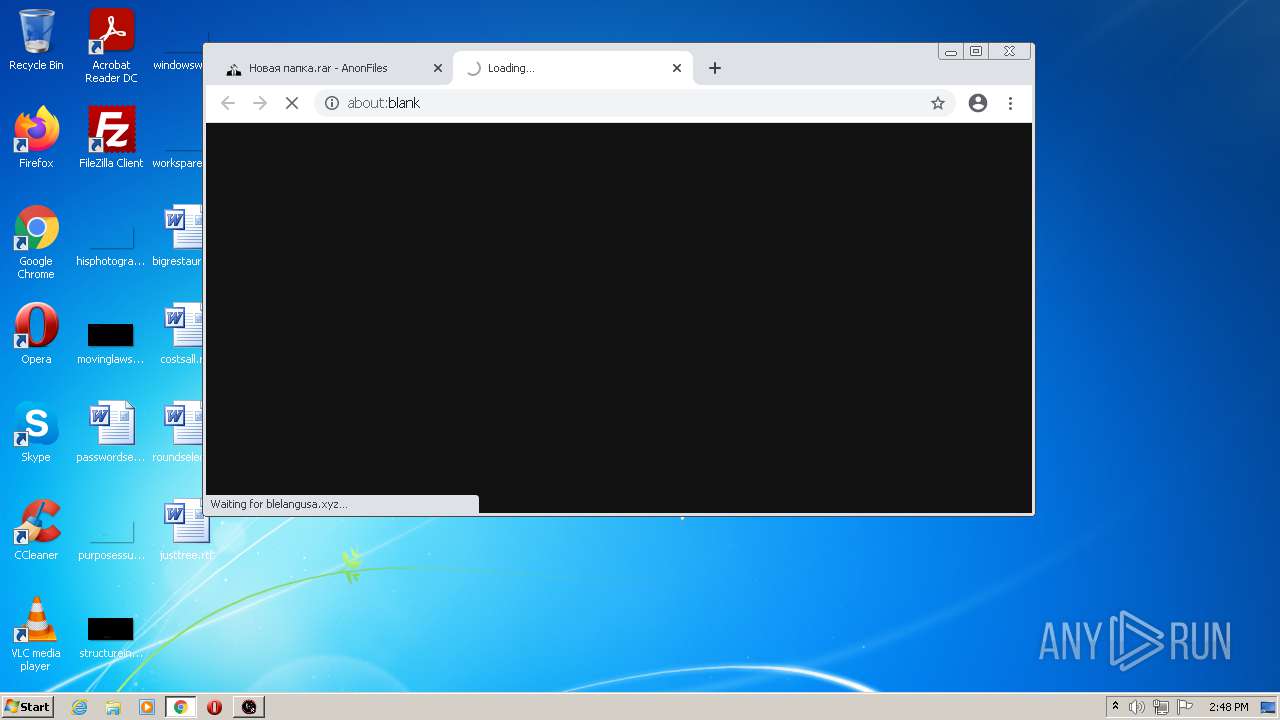Click the about:blank address bar

[x=635, y=103]
